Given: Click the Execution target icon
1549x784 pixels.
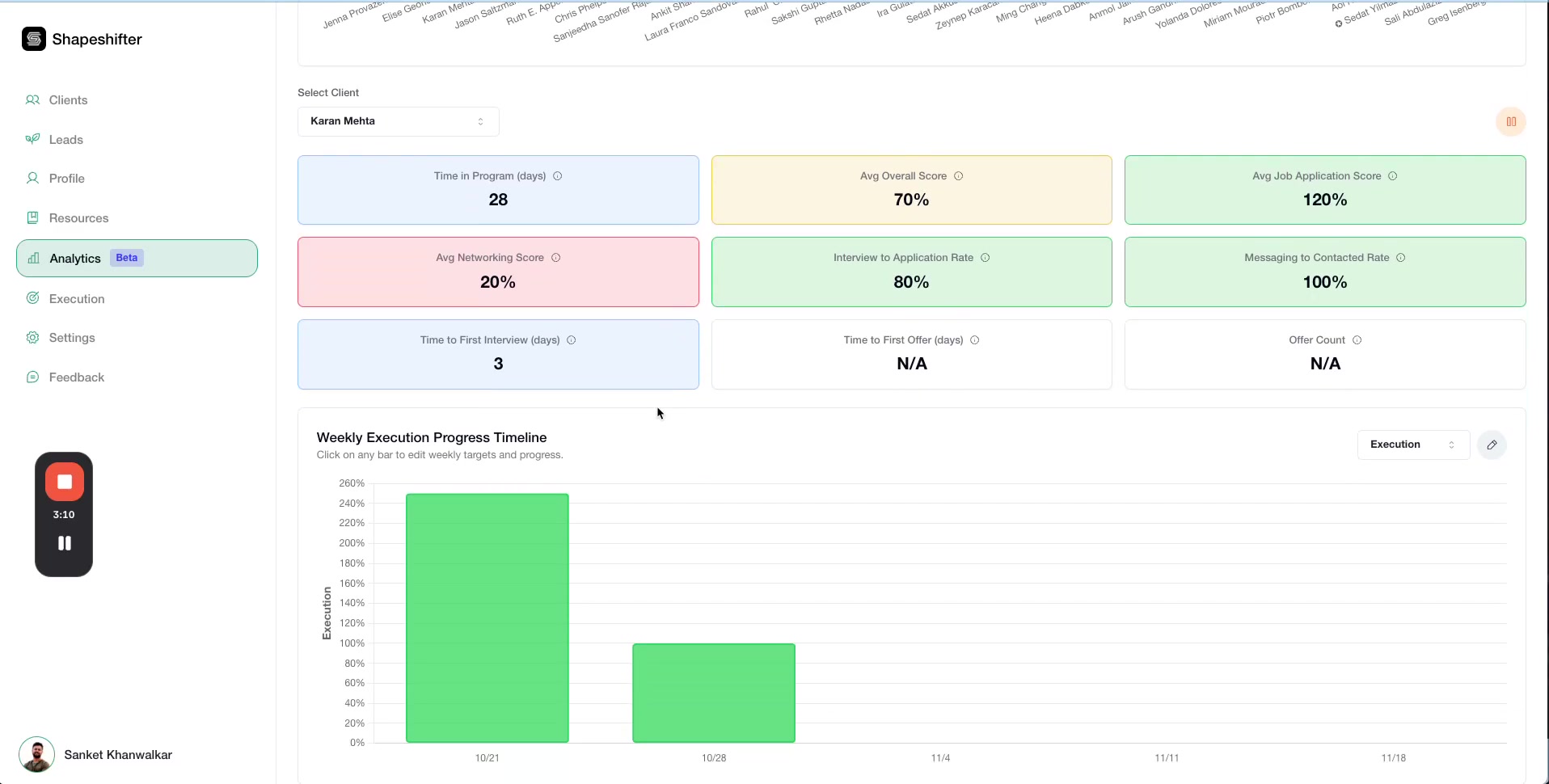Looking at the screenshot, I should click(32, 298).
